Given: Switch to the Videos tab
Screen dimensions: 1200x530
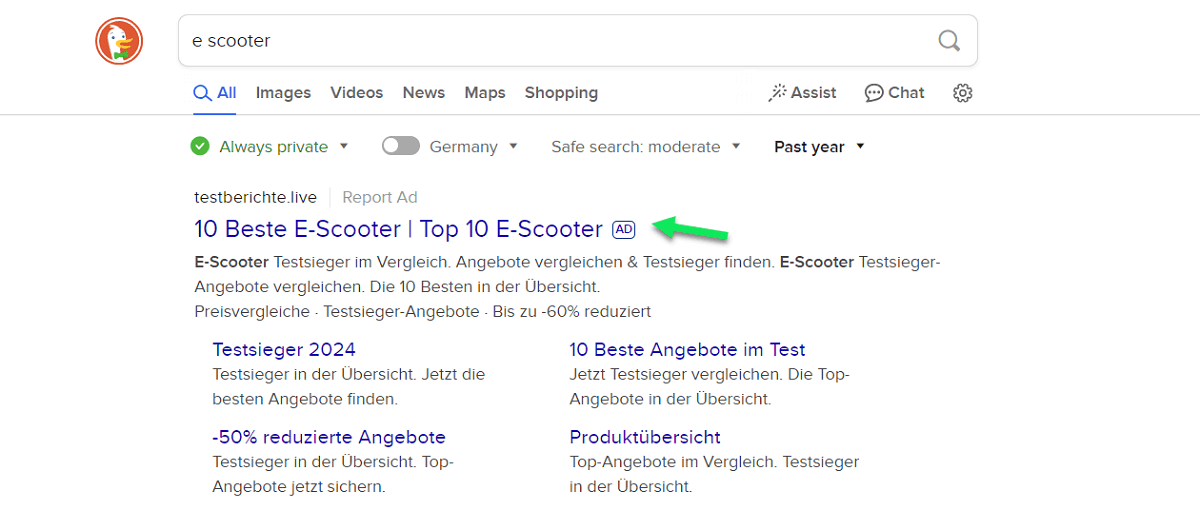Looking at the screenshot, I should point(357,93).
